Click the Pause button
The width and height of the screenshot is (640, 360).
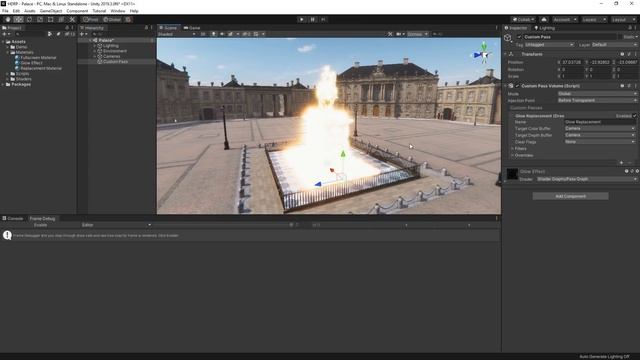[313, 19]
